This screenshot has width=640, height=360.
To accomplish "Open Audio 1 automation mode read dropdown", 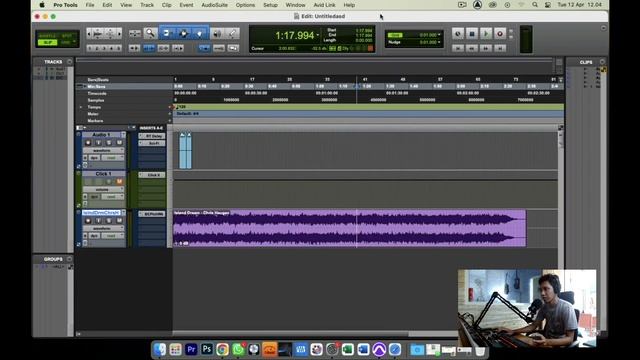I will tap(112, 158).
